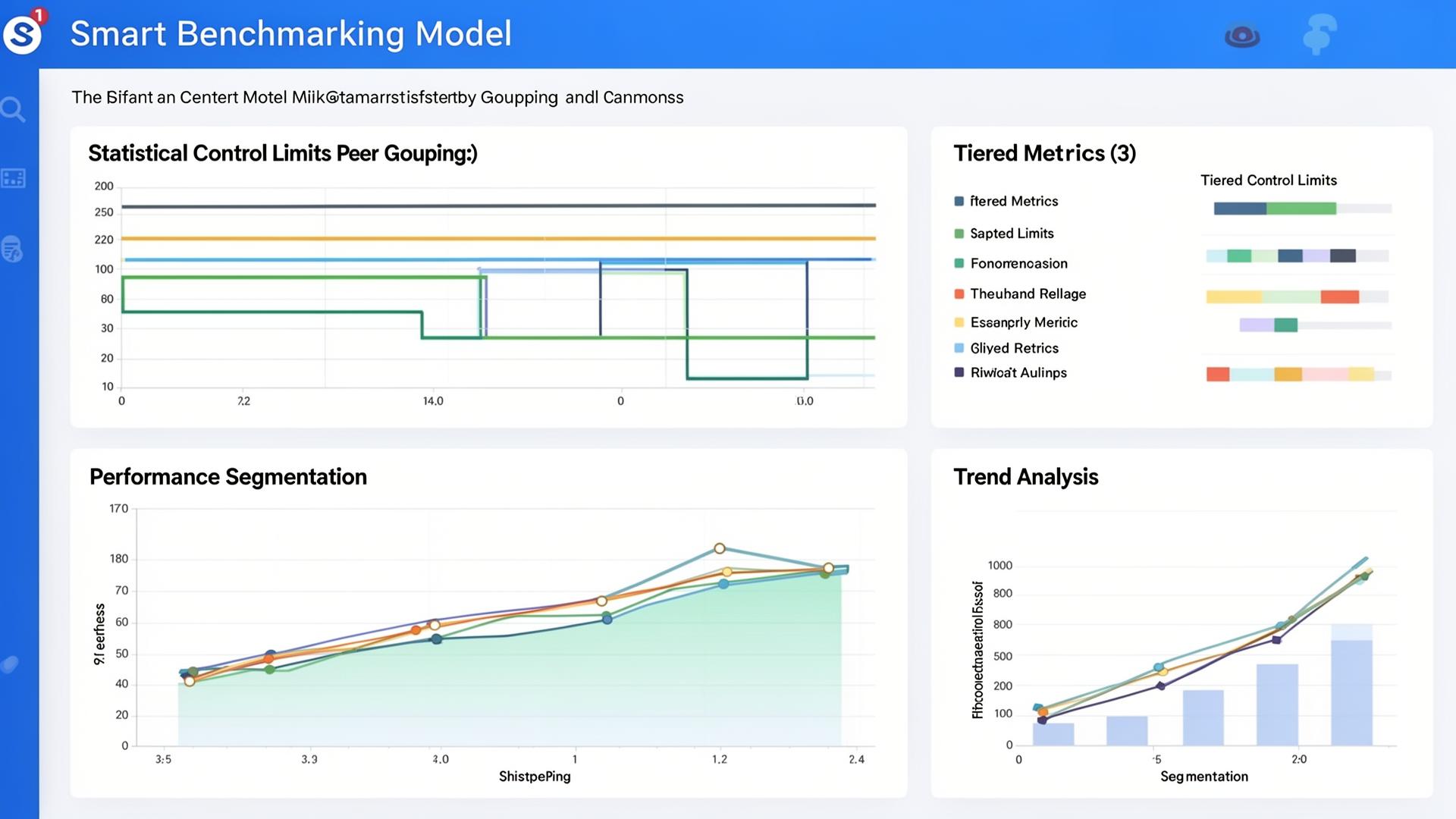
Task: Click the Smart Benchmarking Model title
Action: click(291, 34)
